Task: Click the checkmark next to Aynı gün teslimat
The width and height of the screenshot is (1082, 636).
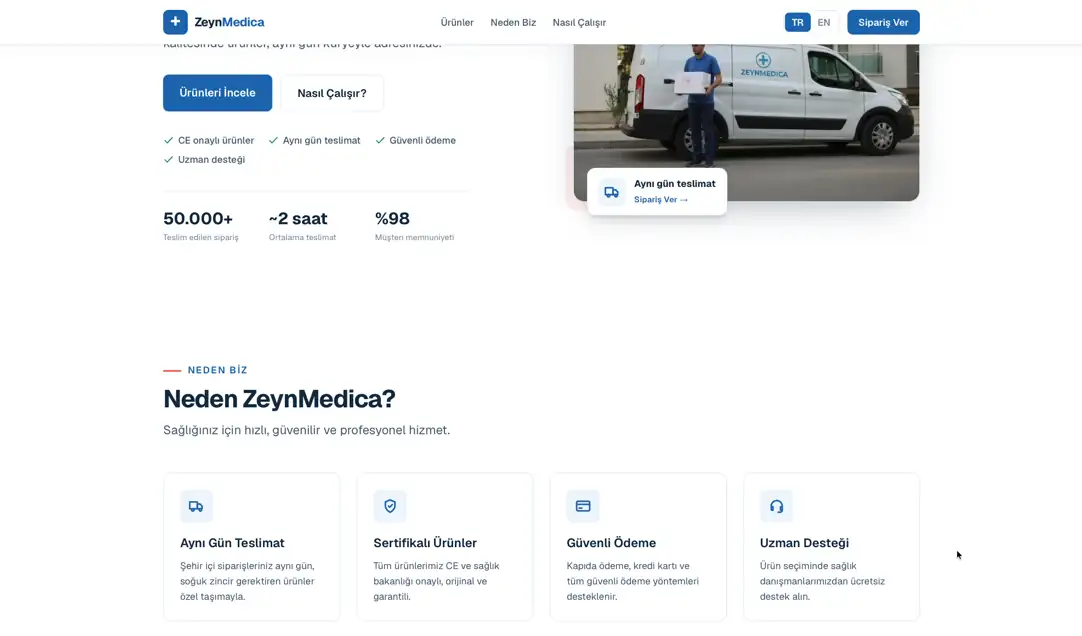Action: tap(273, 140)
